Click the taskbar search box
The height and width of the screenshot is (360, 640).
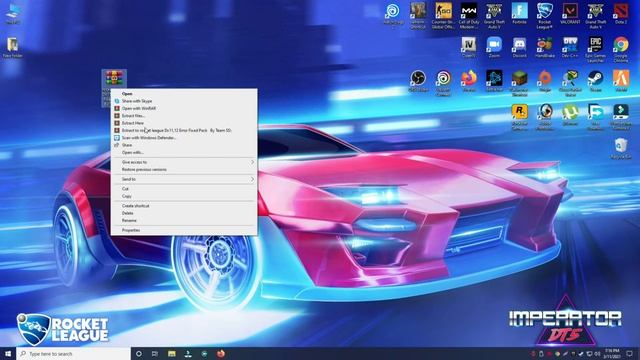(73, 353)
